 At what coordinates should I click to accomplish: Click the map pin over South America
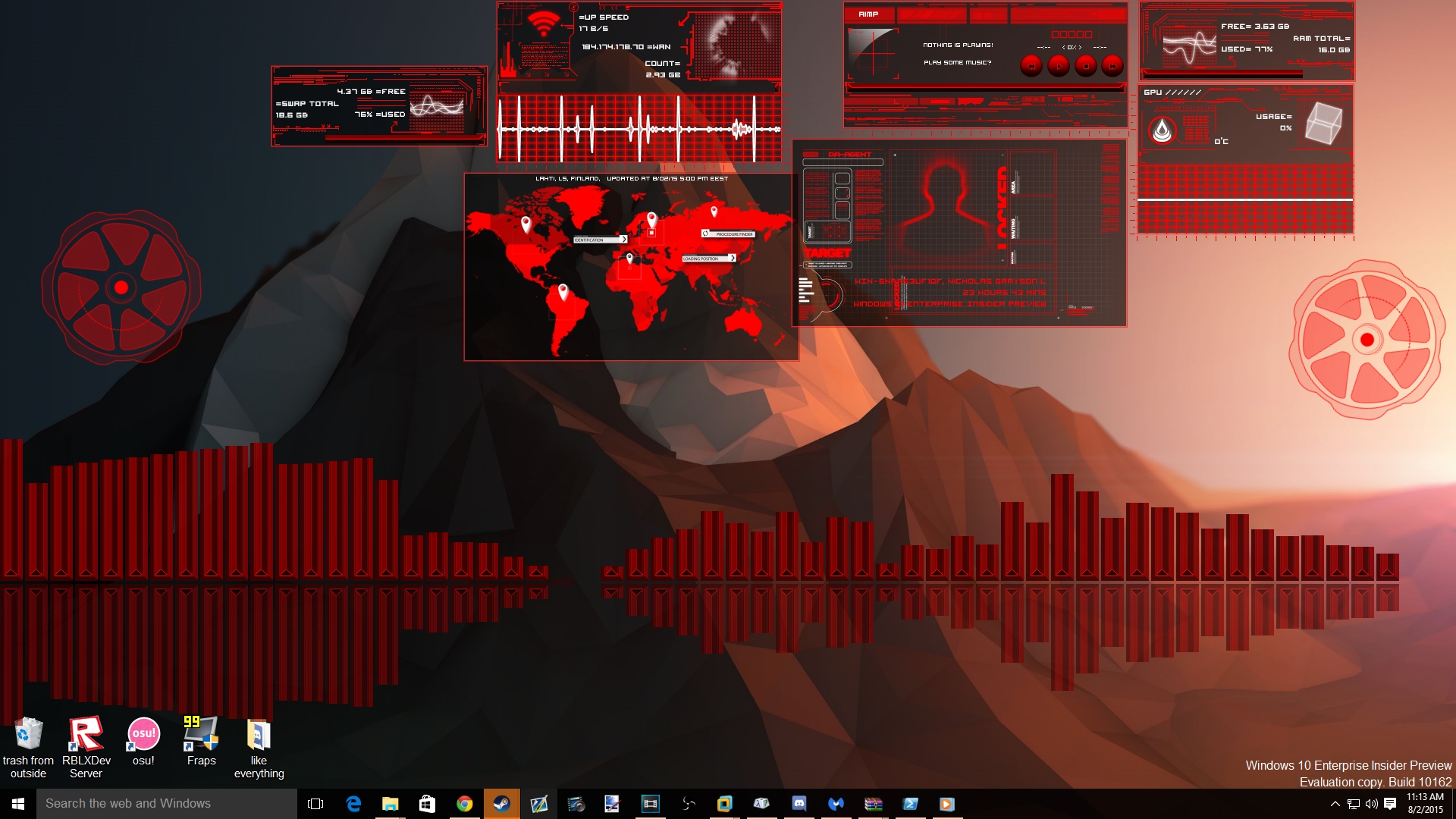[563, 292]
